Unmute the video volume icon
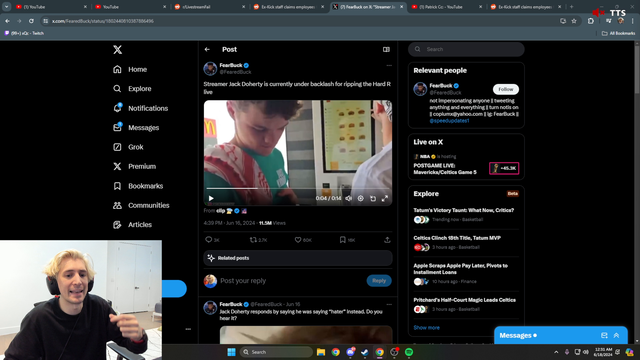 click(349, 198)
